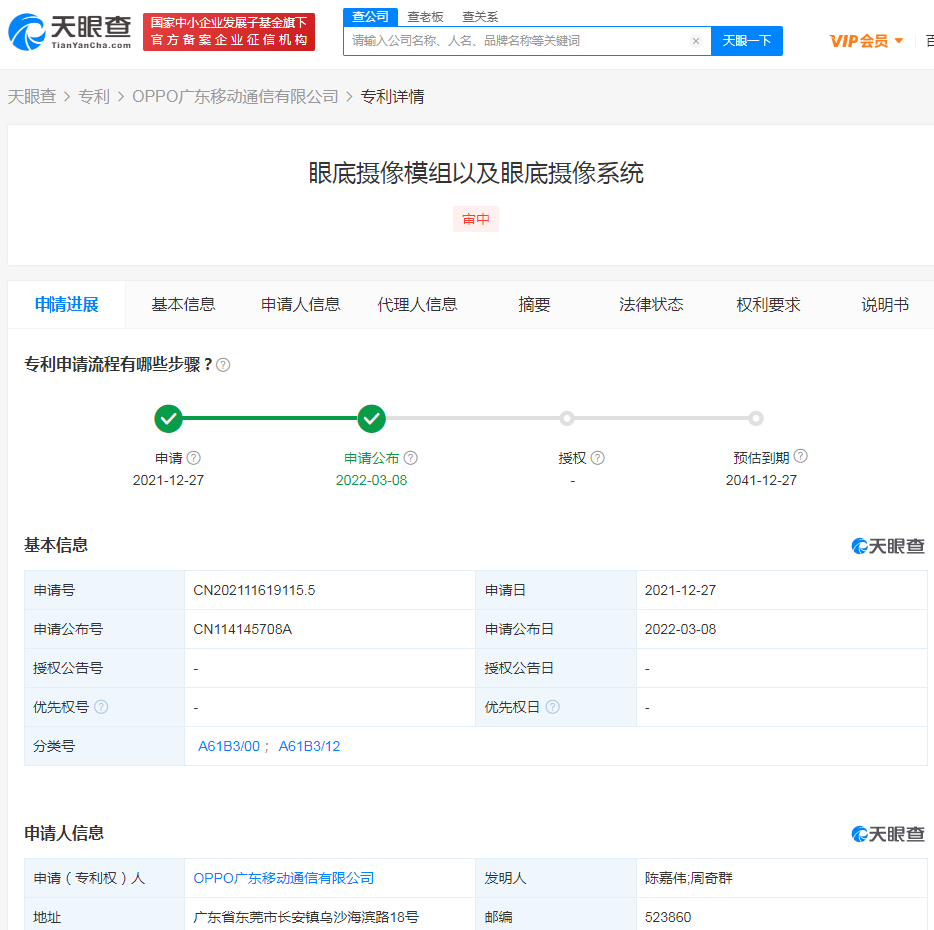Select the 申请日 value 2021-12-27 in the table

click(680, 590)
